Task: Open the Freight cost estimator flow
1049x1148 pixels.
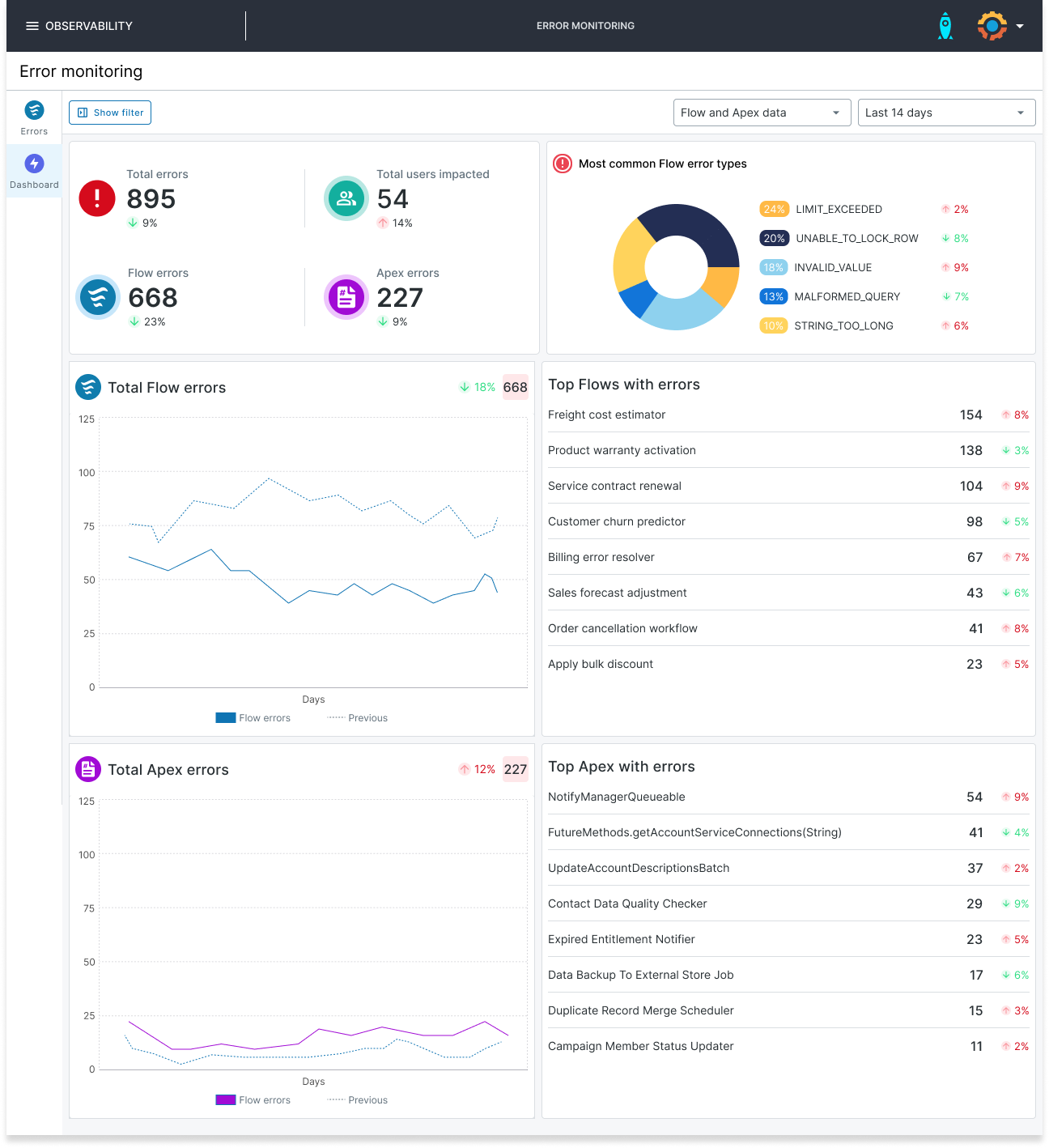Action: pos(607,415)
